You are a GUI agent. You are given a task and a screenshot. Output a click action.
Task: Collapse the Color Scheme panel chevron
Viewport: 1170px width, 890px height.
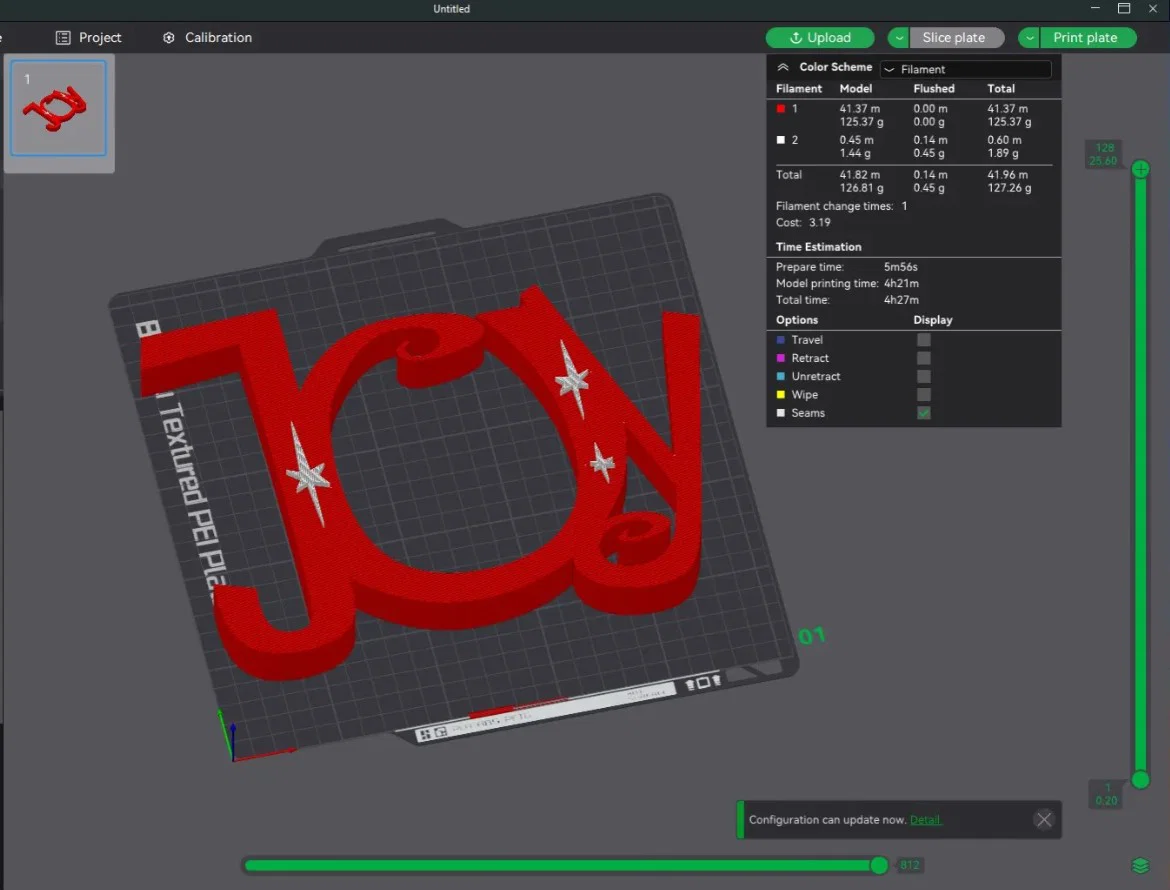pos(783,67)
